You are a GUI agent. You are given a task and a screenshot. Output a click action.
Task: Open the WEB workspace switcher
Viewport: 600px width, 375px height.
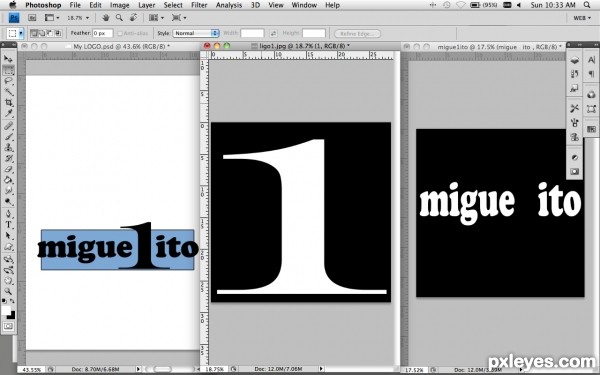582,18
